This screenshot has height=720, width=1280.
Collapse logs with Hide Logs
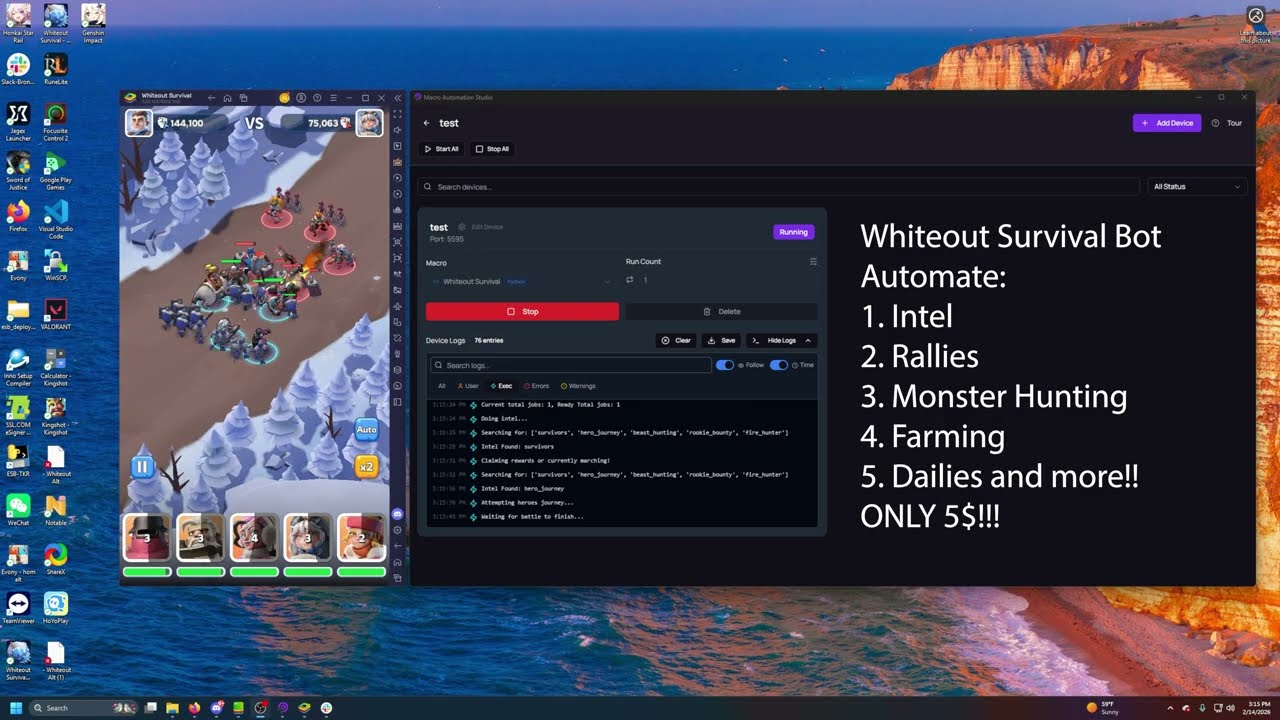781,340
